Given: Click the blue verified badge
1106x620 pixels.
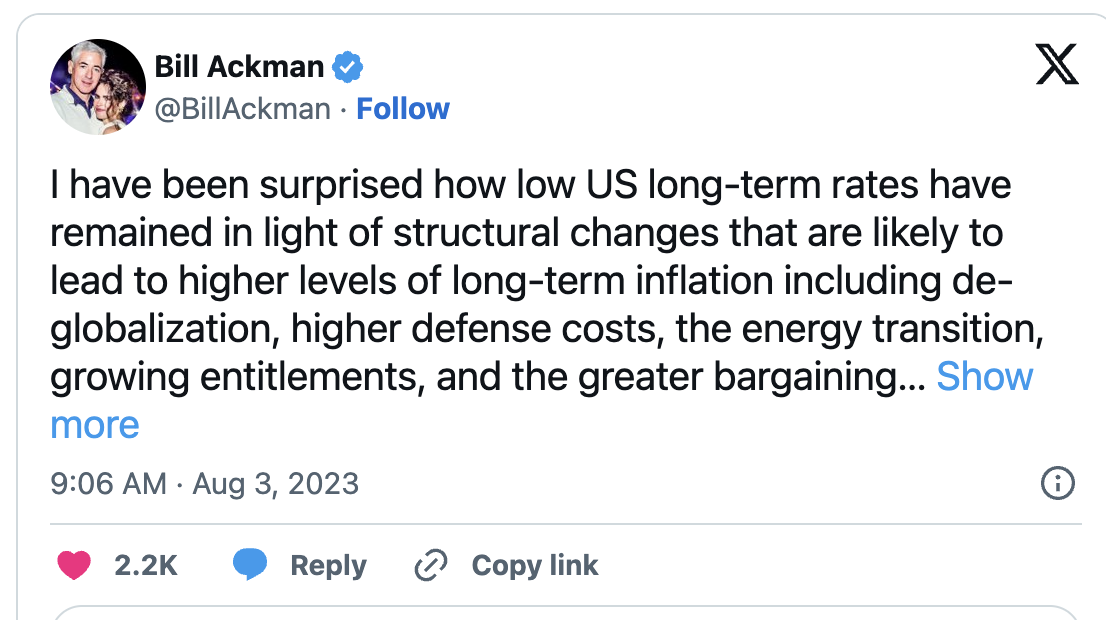Looking at the screenshot, I should coord(347,68).
